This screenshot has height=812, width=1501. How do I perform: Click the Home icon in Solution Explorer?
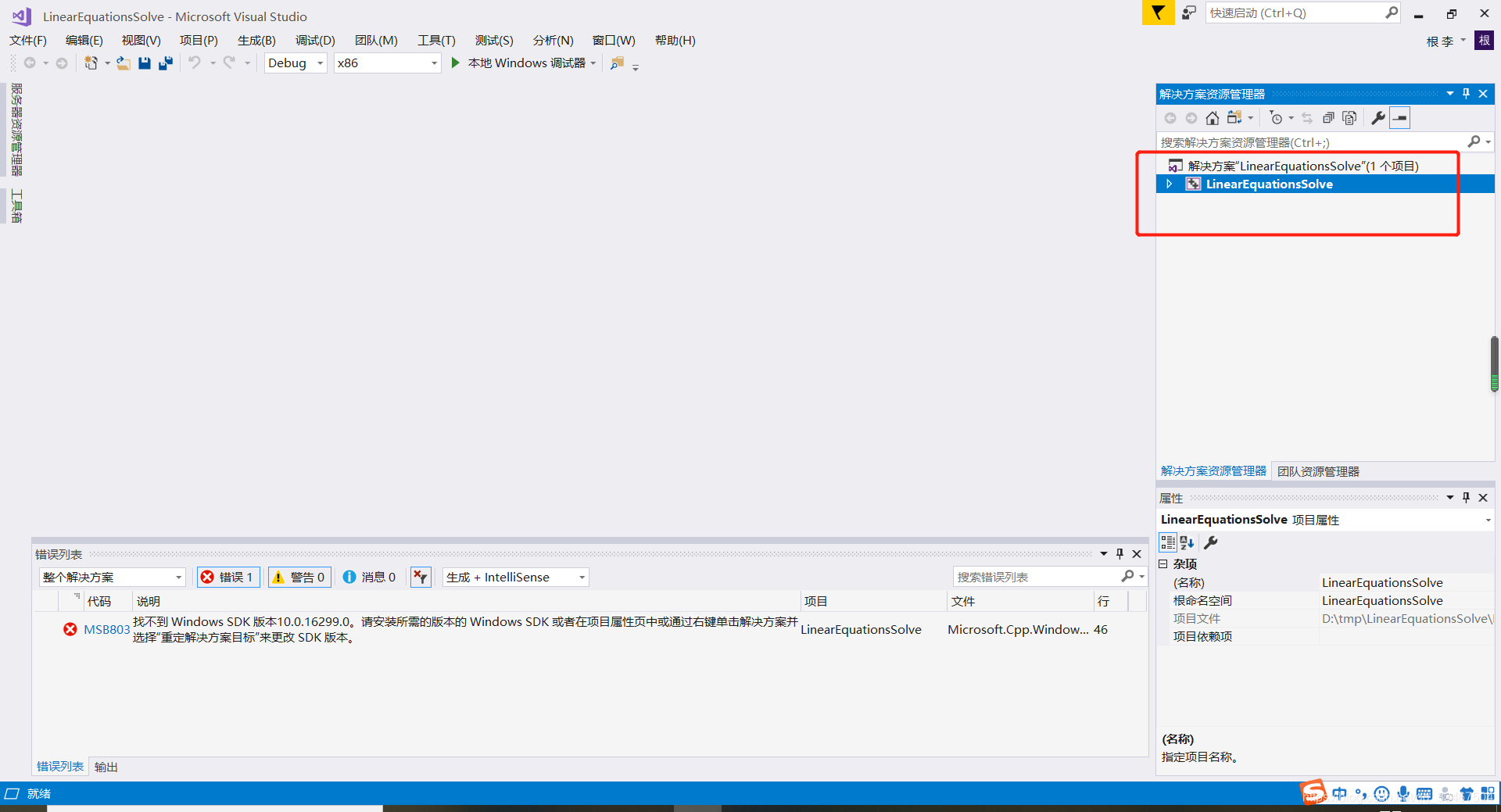1212,118
